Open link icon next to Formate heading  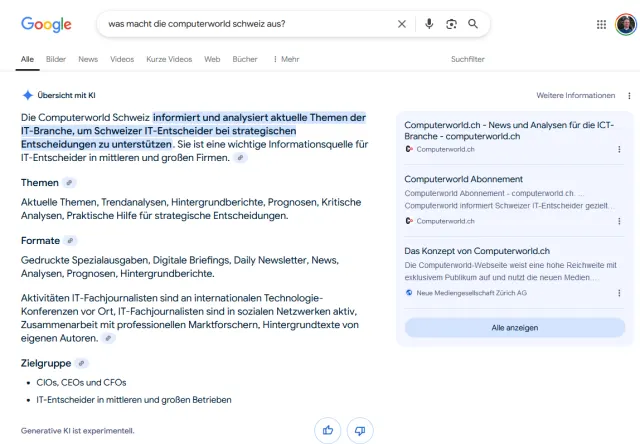[x=70, y=241]
